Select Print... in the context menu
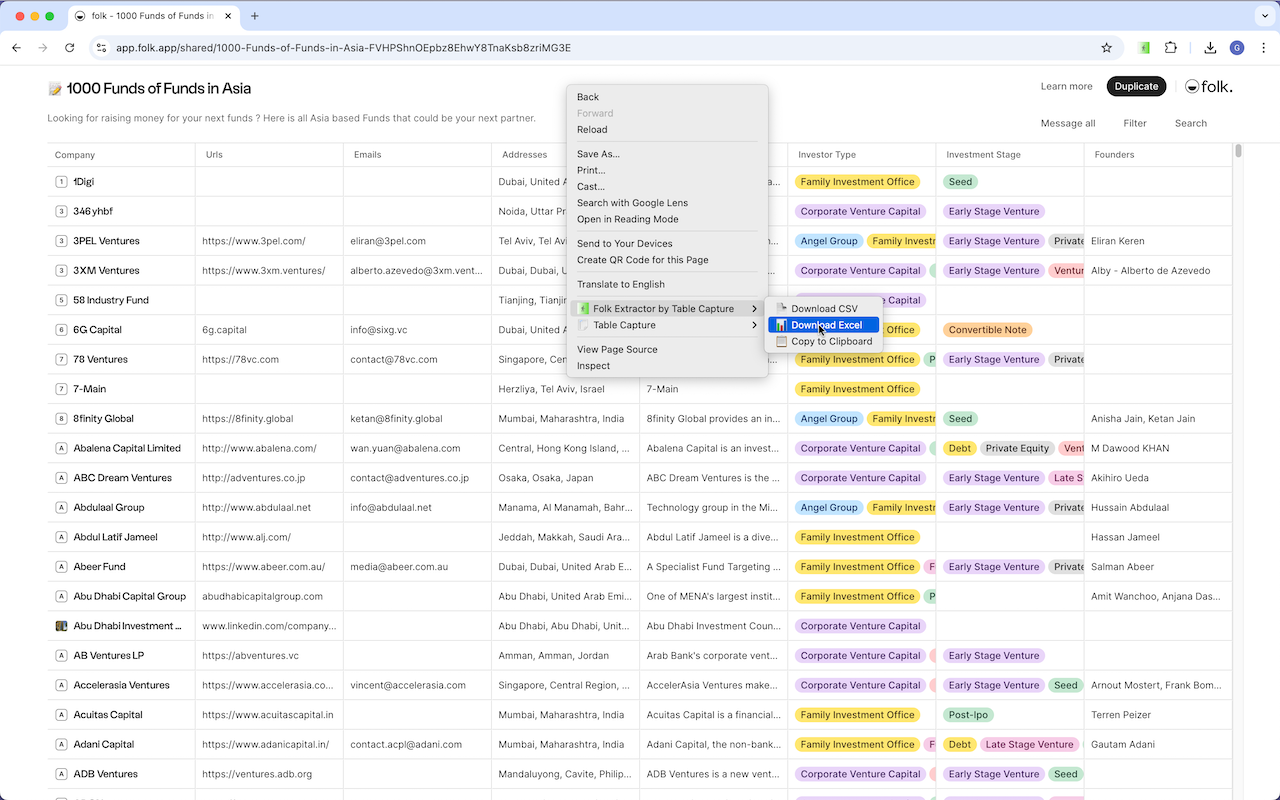The width and height of the screenshot is (1280, 800). (667, 170)
